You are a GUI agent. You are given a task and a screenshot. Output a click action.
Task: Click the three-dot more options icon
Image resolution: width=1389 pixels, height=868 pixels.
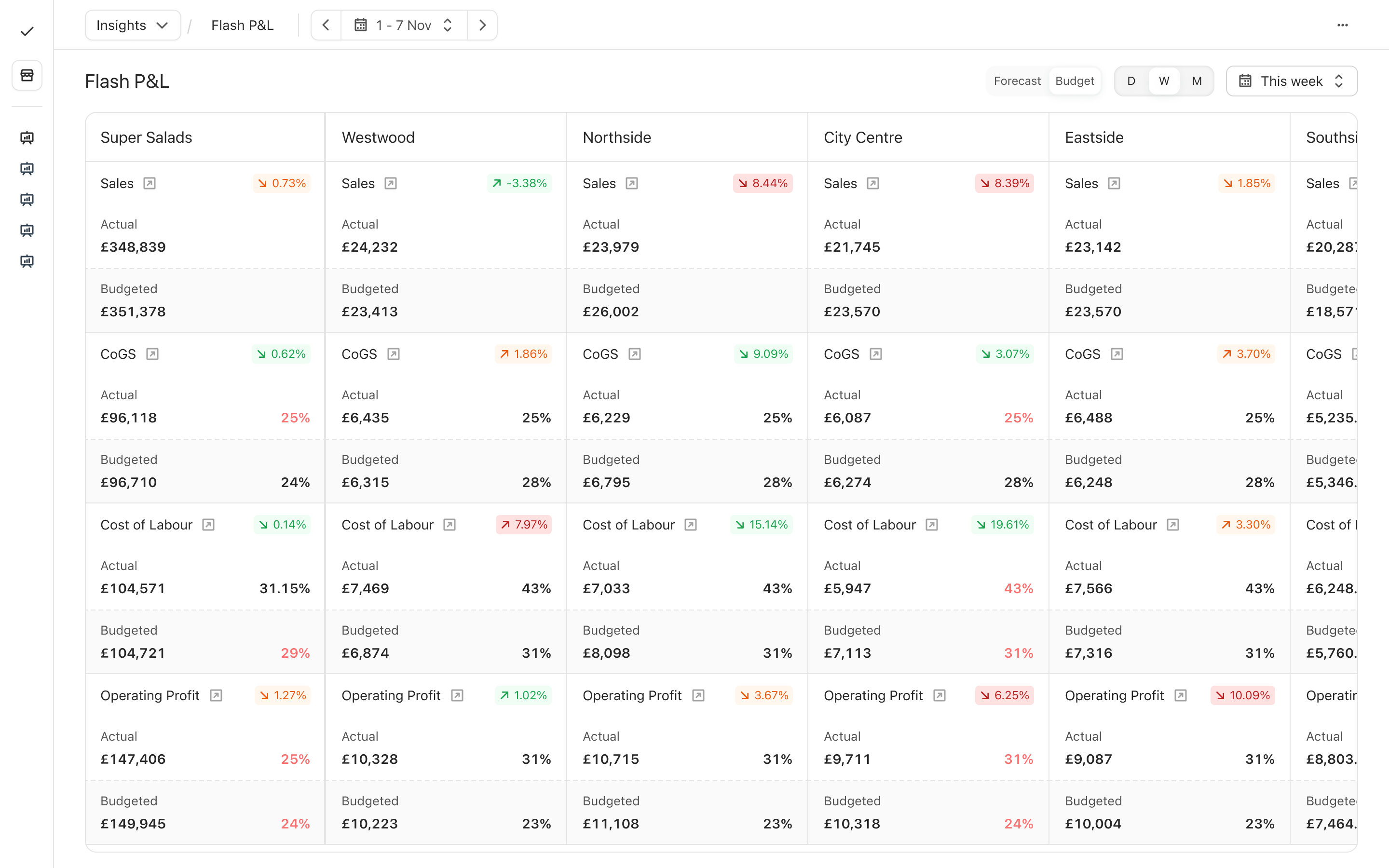(x=1343, y=25)
